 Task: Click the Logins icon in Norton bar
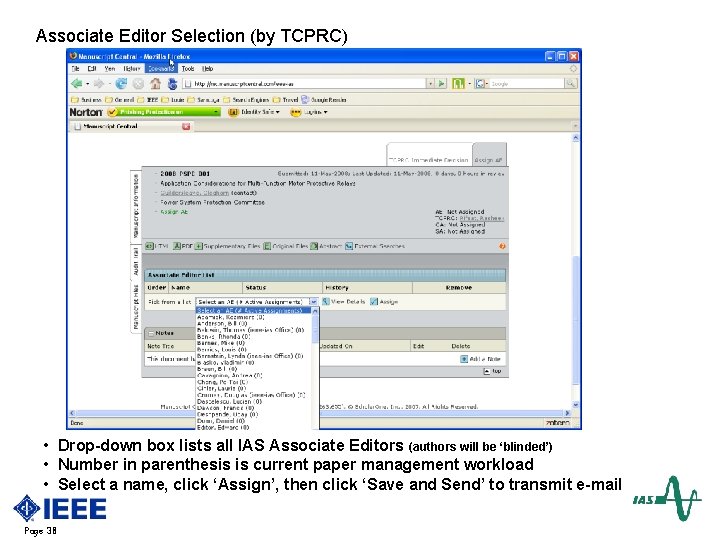(296, 112)
